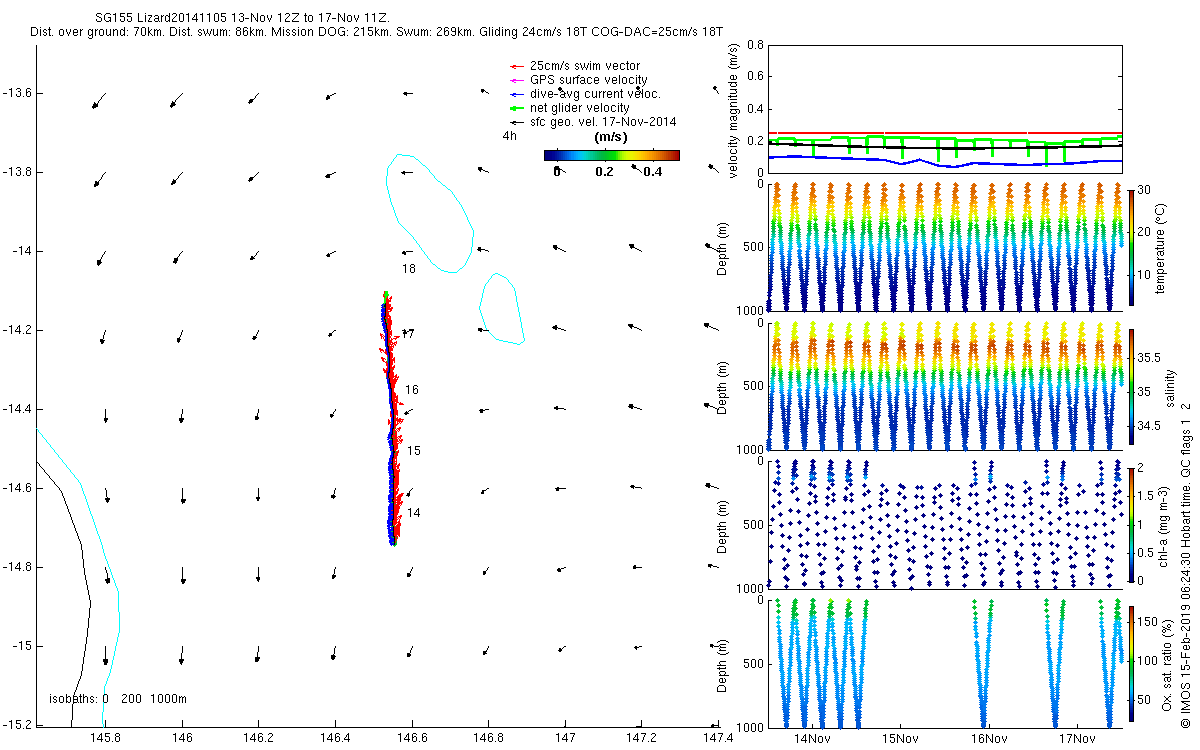The height and width of the screenshot is (750, 1200).
Task: Click "Depth (m)" label of the temperature panel
Action: pyautogui.click(x=722, y=247)
